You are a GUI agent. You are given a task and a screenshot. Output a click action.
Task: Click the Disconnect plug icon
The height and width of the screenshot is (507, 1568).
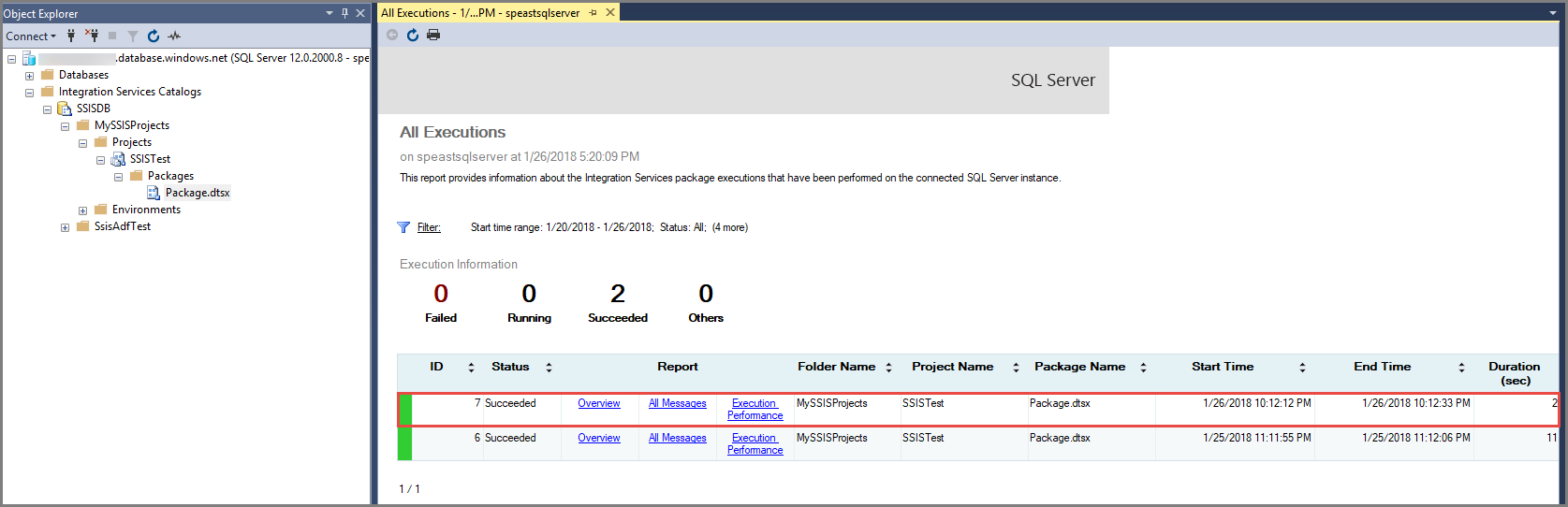92,36
